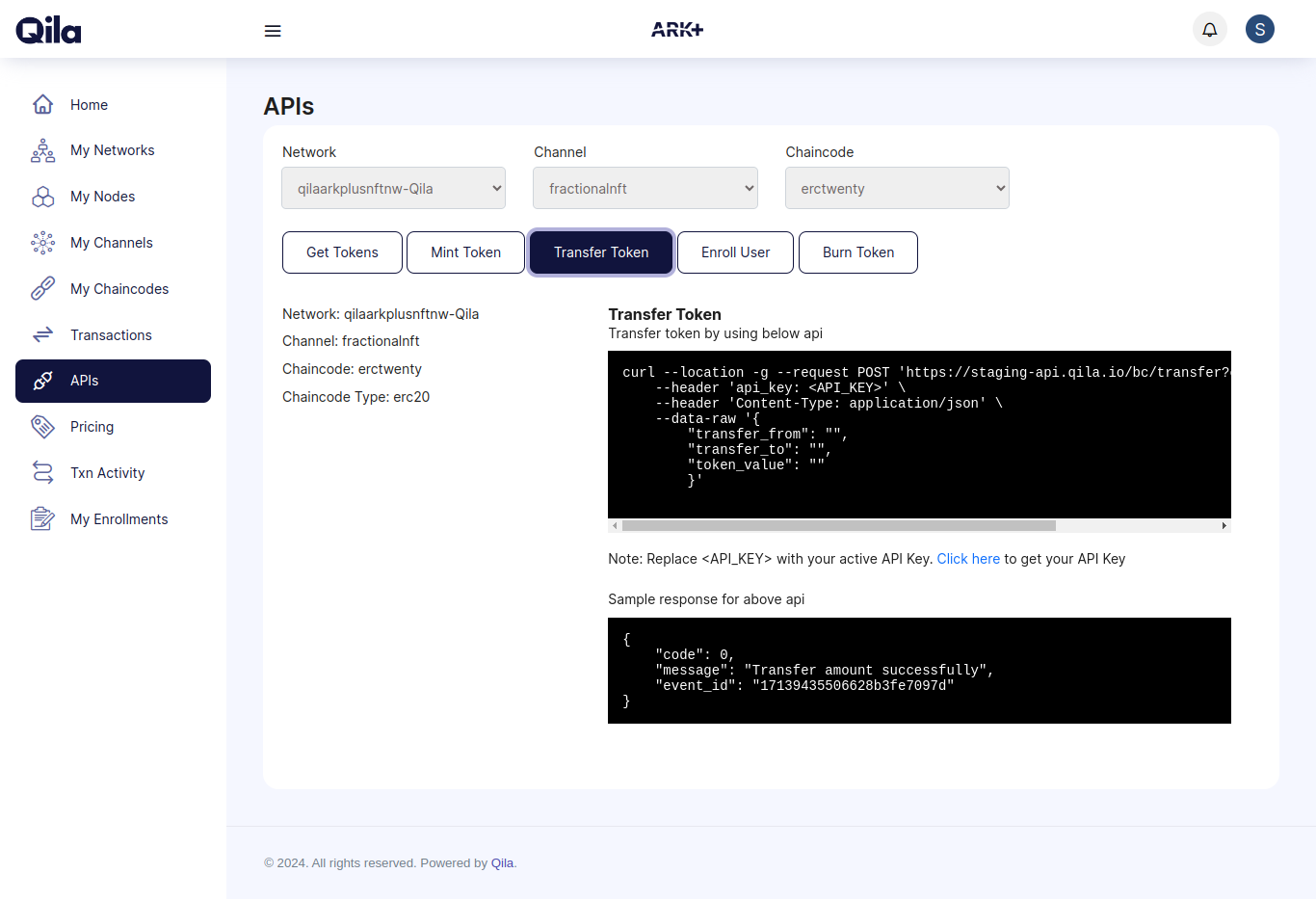Open the Channel dropdown
Image resolution: width=1316 pixels, height=900 pixels.
(x=645, y=188)
